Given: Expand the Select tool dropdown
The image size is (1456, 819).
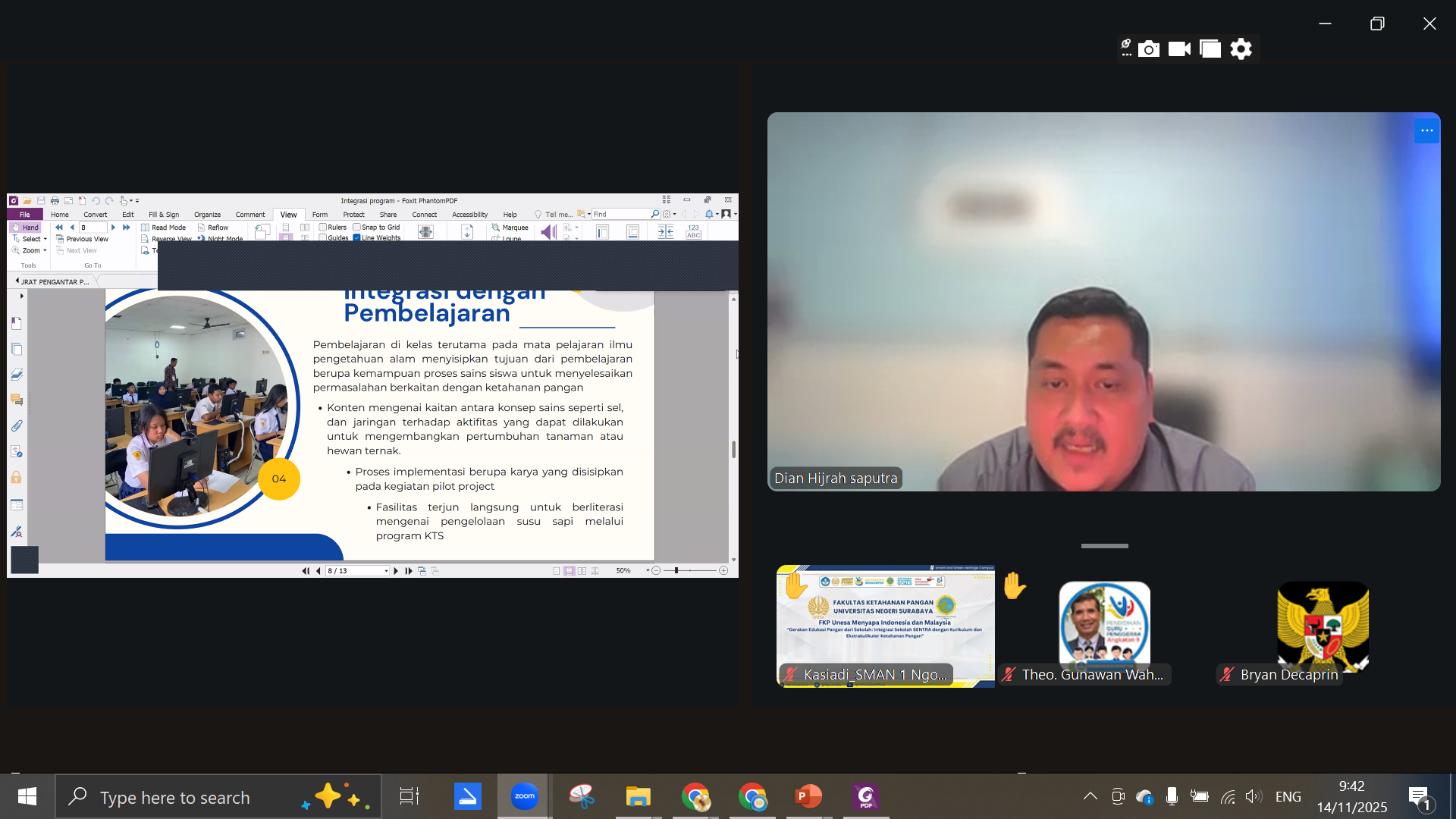Looking at the screenshot, I should click(x=45, y=239).
